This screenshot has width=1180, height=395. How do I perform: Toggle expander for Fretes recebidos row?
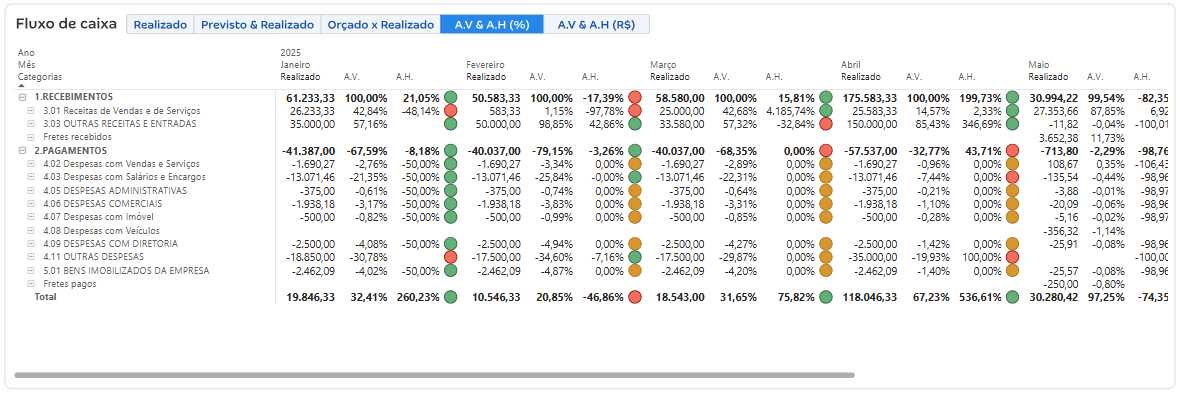(31, 137)
